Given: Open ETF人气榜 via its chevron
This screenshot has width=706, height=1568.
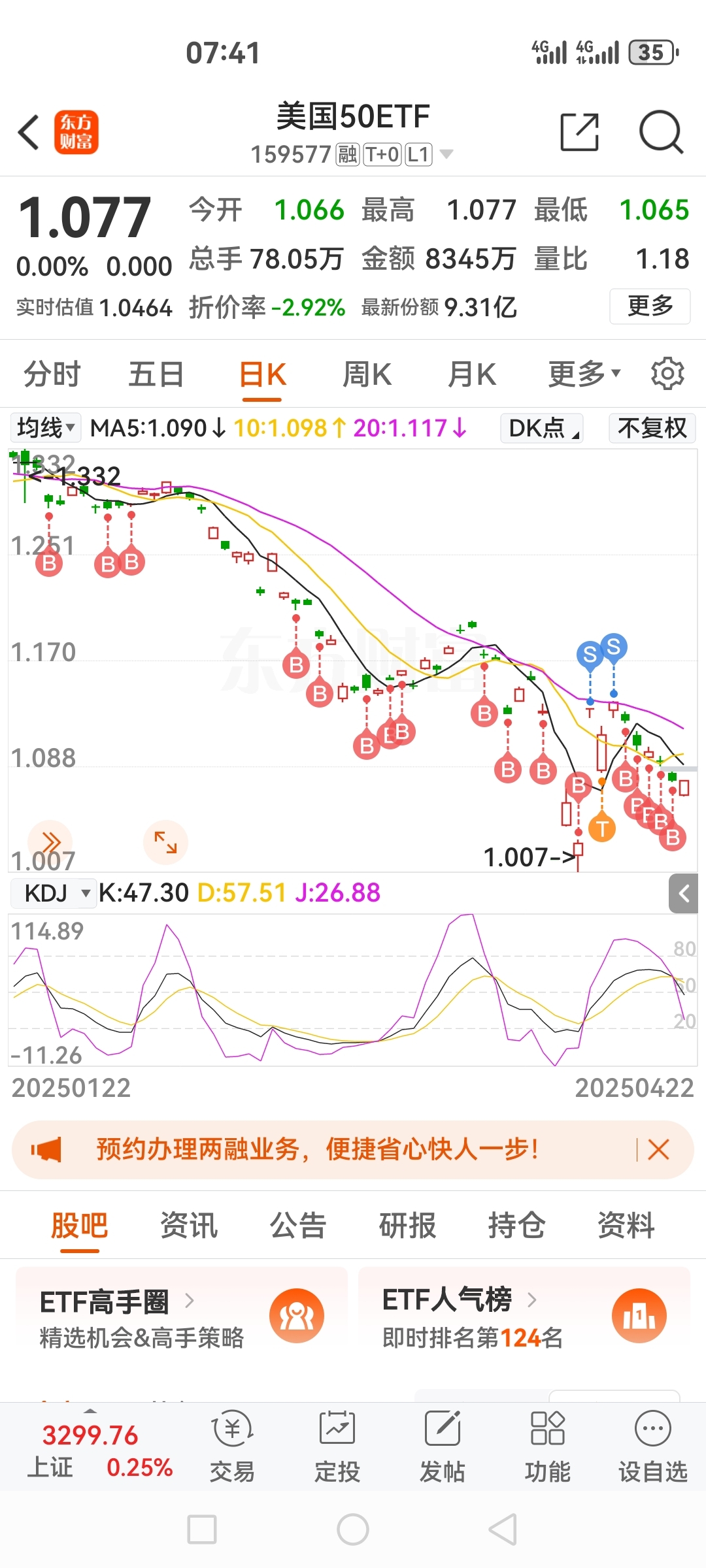Looking at the screenshot, I should pos(532,1299).
